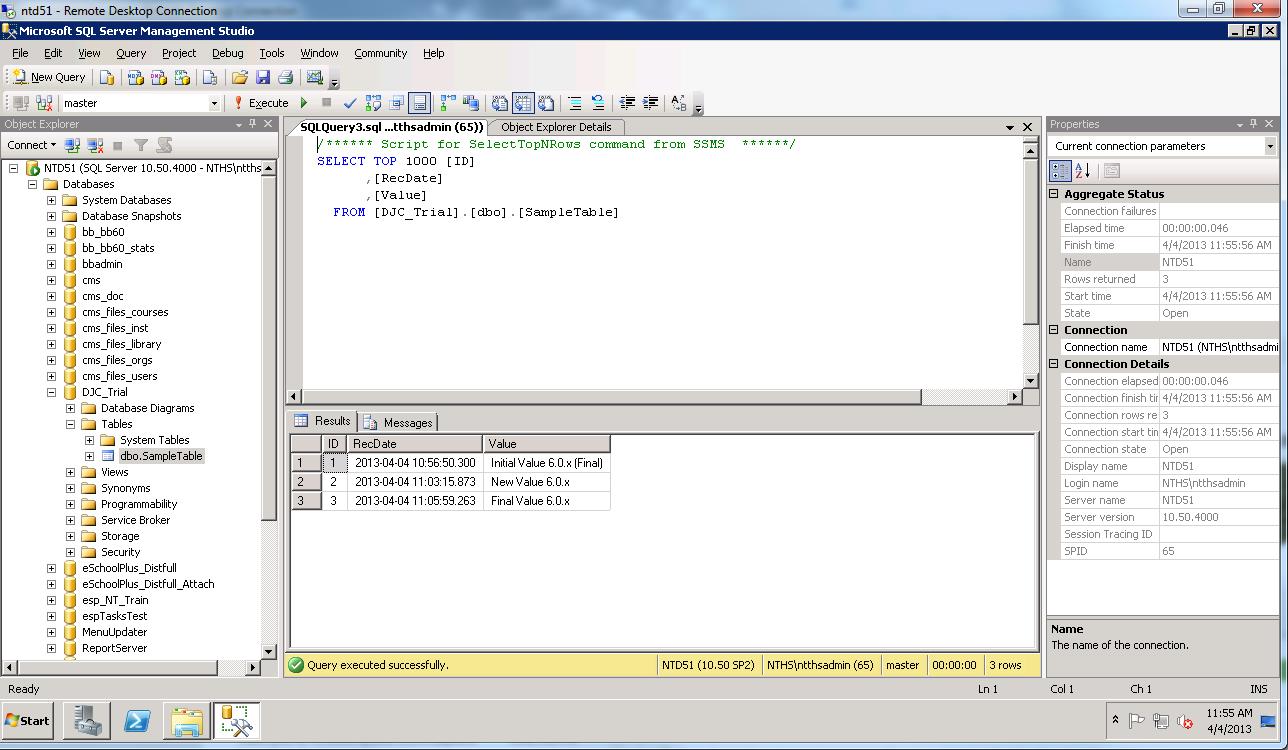Screen dimensions: 1288x750
Task: Click the Alphabetical sort icon in Properties
Action: pos(1082,171)
